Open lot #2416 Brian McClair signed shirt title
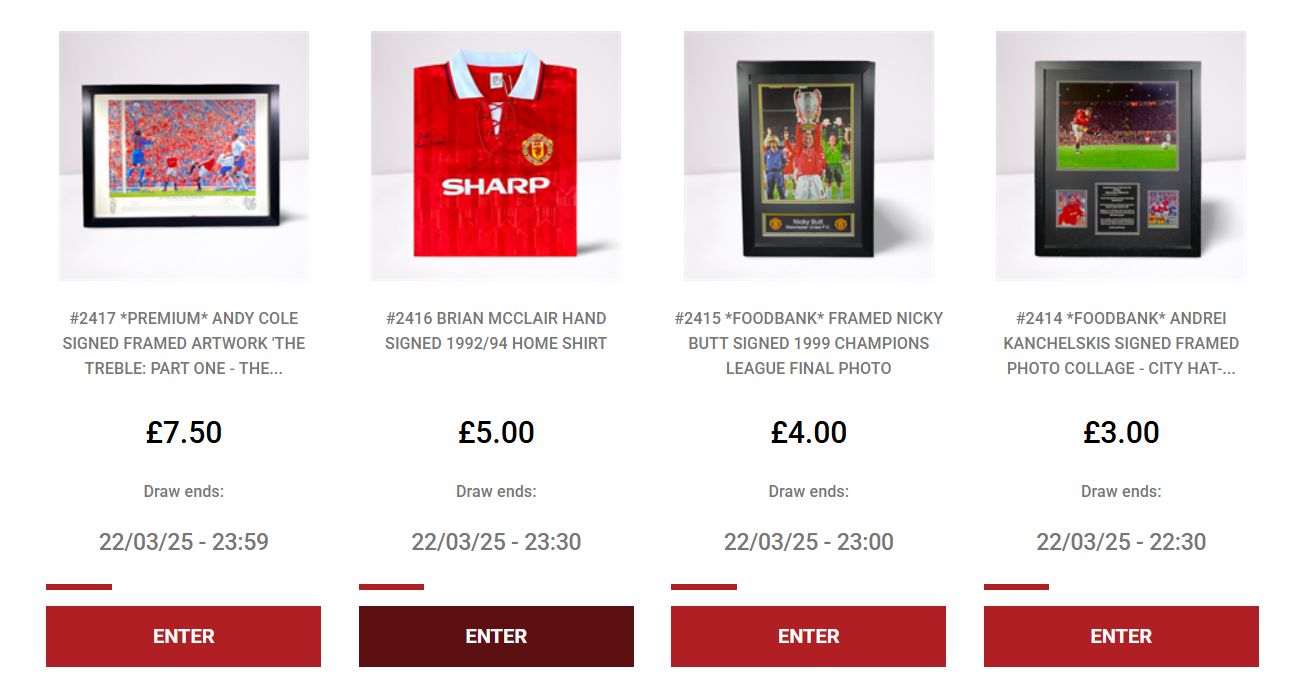This screenshot has height=691, width=1305. coord(496,331)
